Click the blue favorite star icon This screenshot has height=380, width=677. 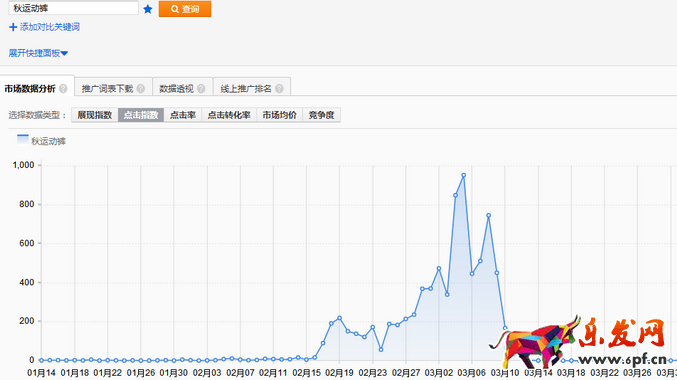[148, 9]
